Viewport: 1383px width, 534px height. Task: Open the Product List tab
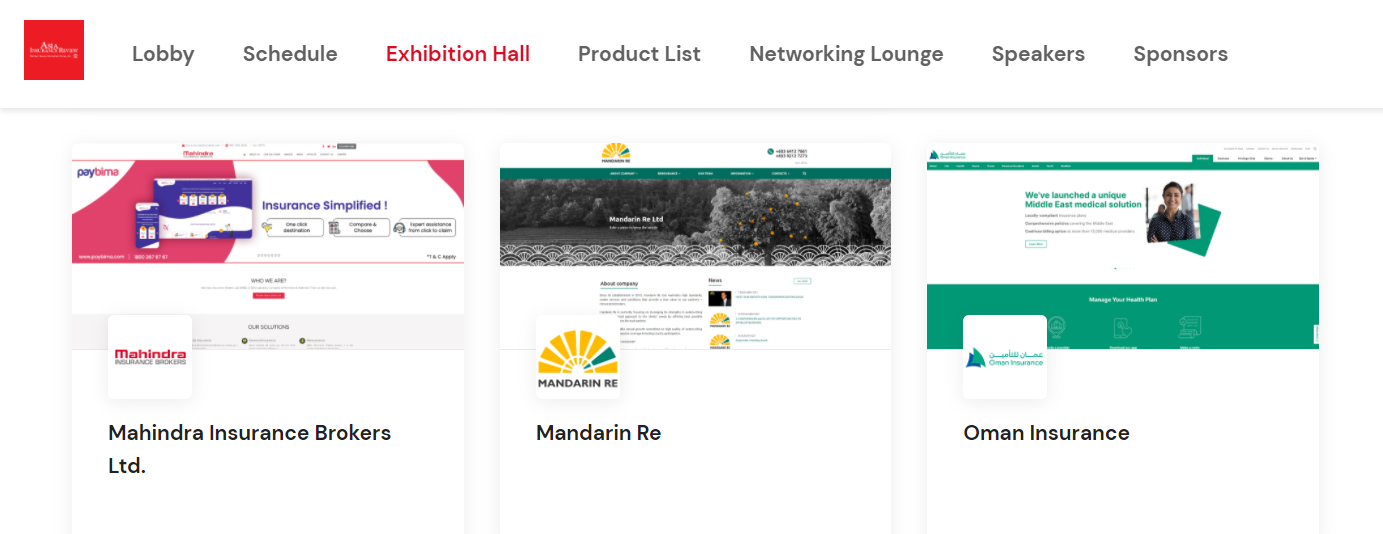tap(639, 54)
